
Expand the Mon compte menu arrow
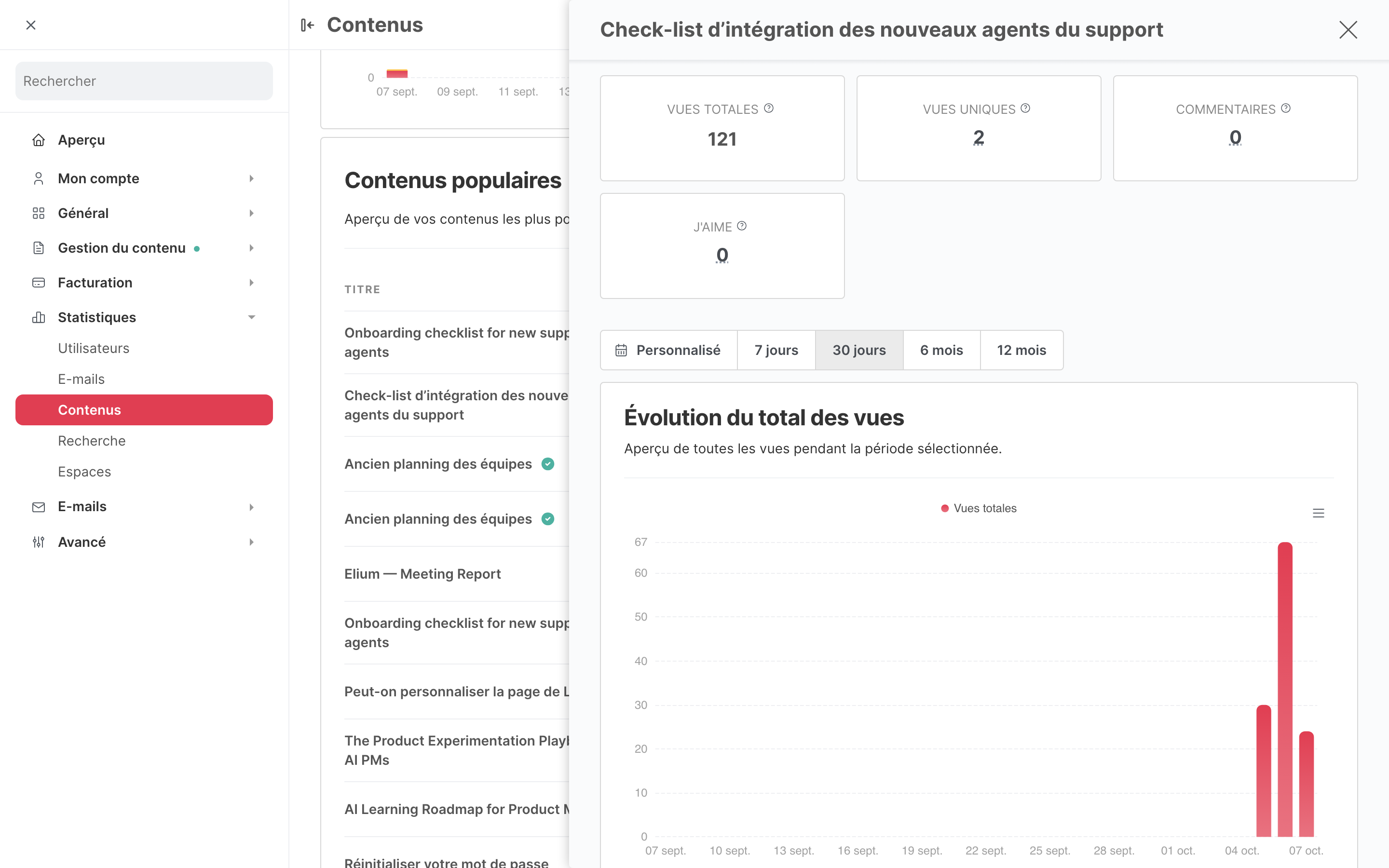[251, 178]
